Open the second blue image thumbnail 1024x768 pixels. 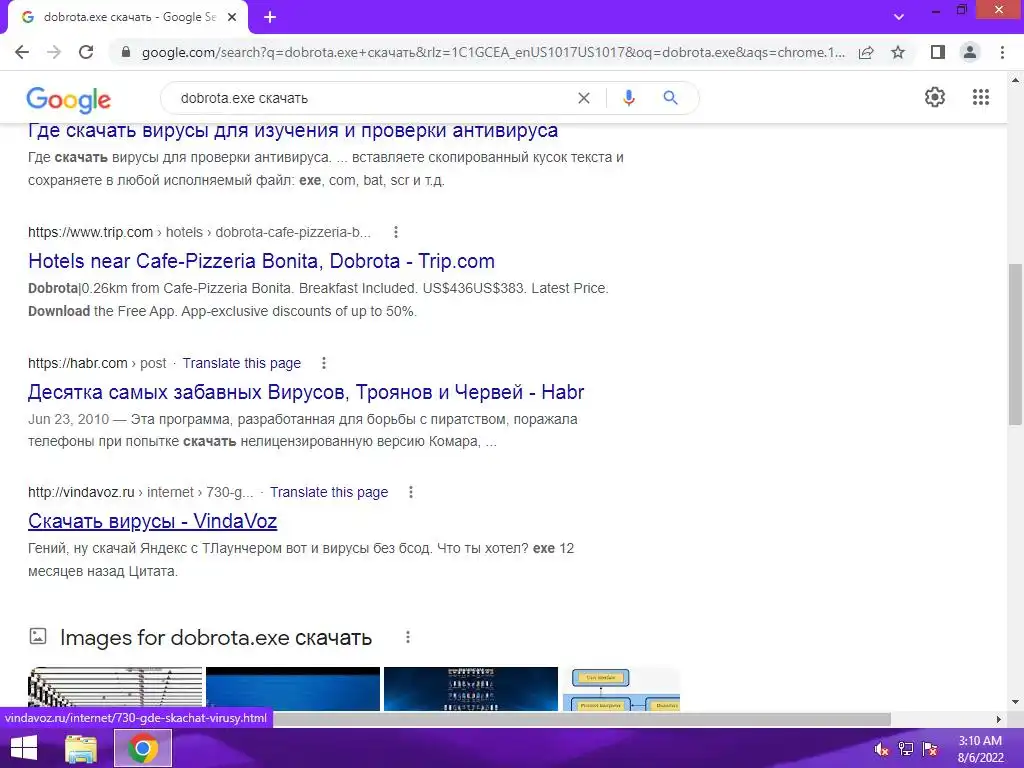[293, 688]
